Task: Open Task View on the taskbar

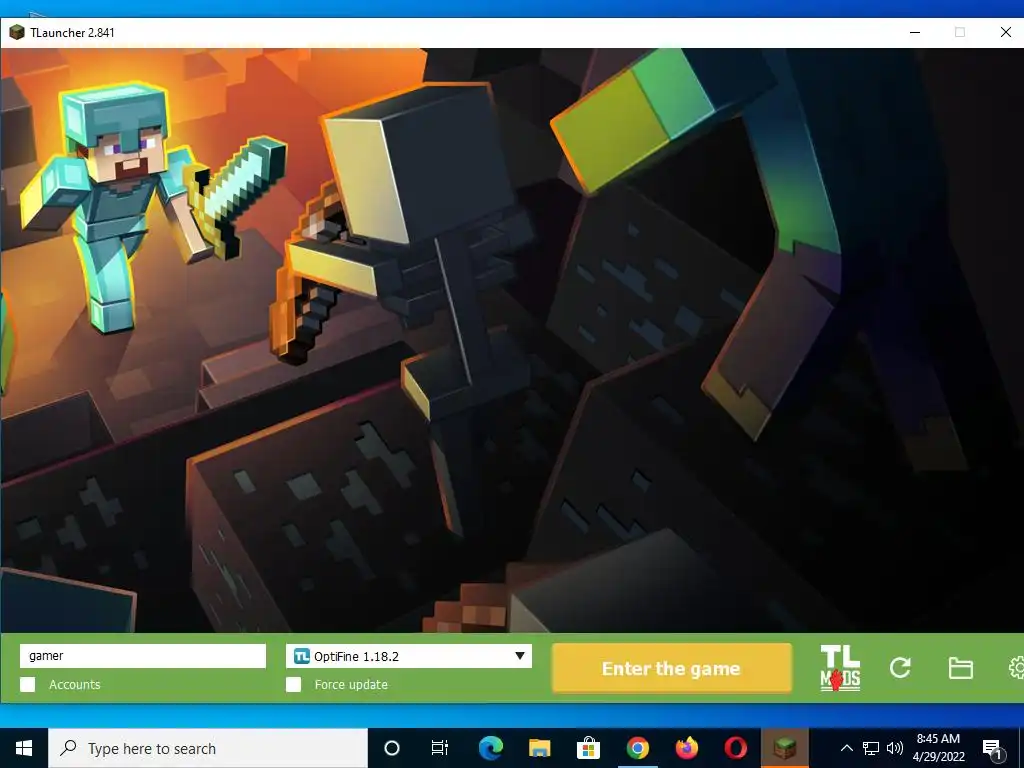Action: (440, 748)
